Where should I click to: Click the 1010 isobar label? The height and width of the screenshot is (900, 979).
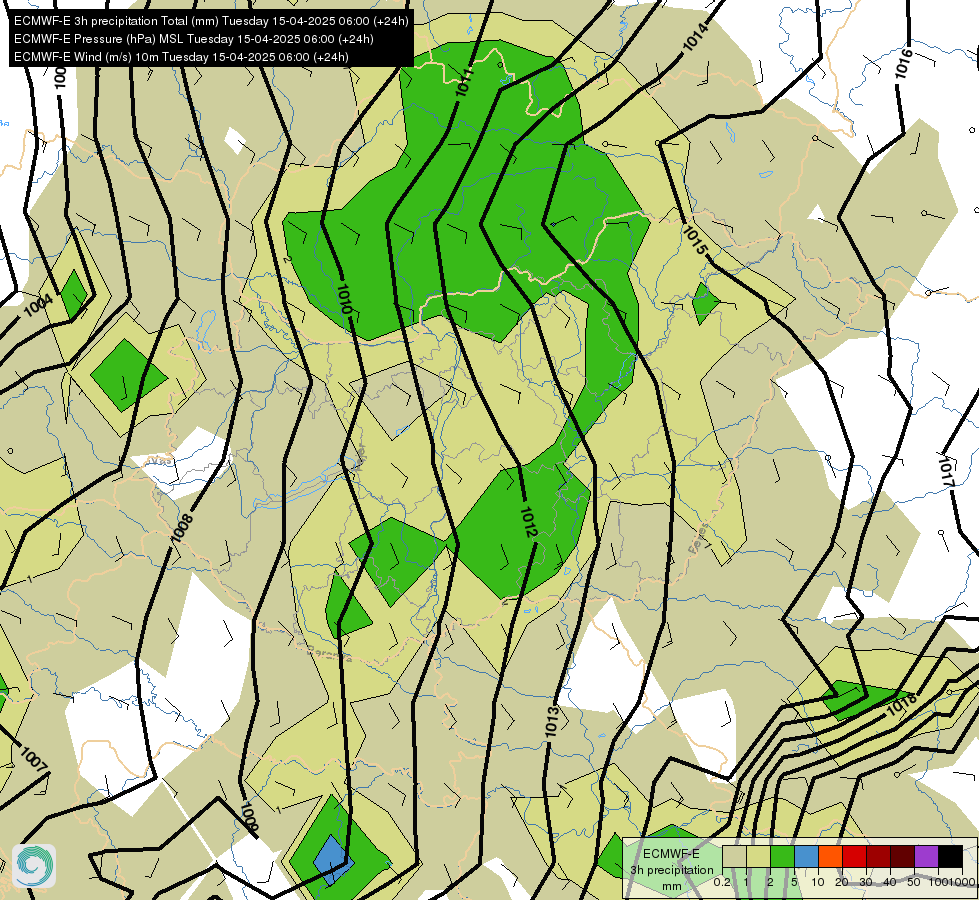[x=345, y=299]
